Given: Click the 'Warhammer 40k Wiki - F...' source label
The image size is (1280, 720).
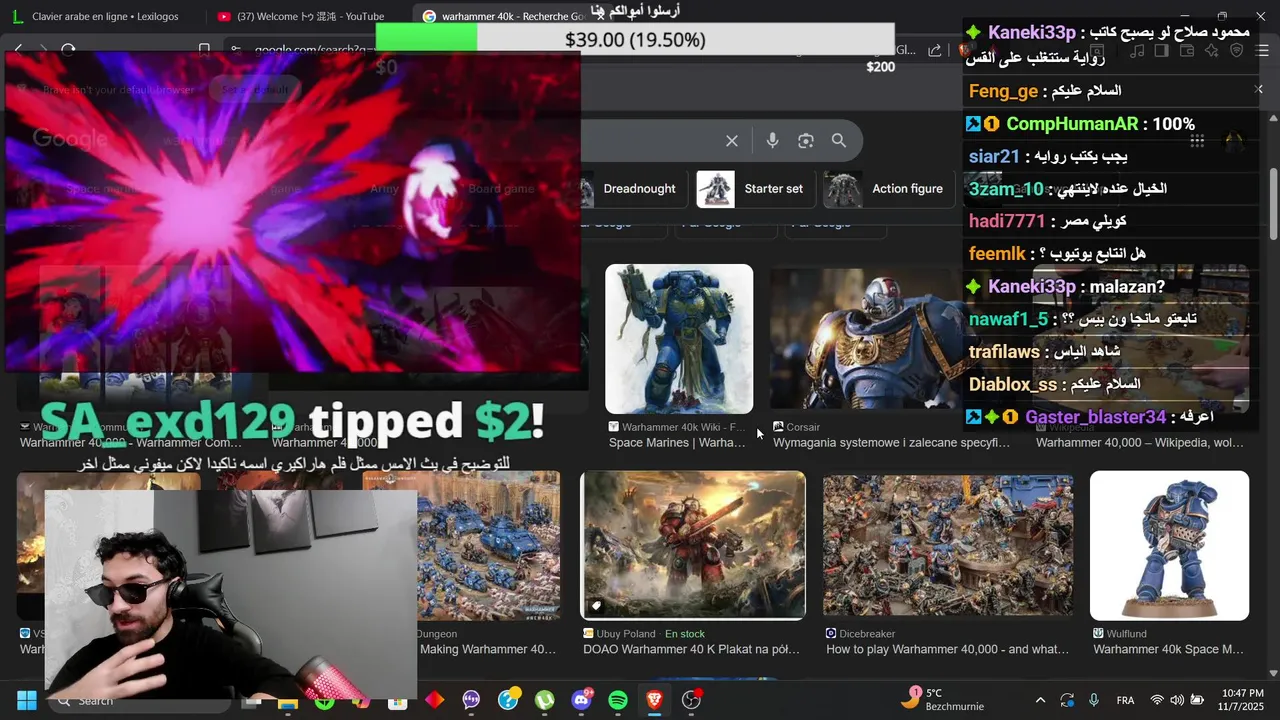Looking at the screenshot, I should pyautogui.click(x=683, y=427).
